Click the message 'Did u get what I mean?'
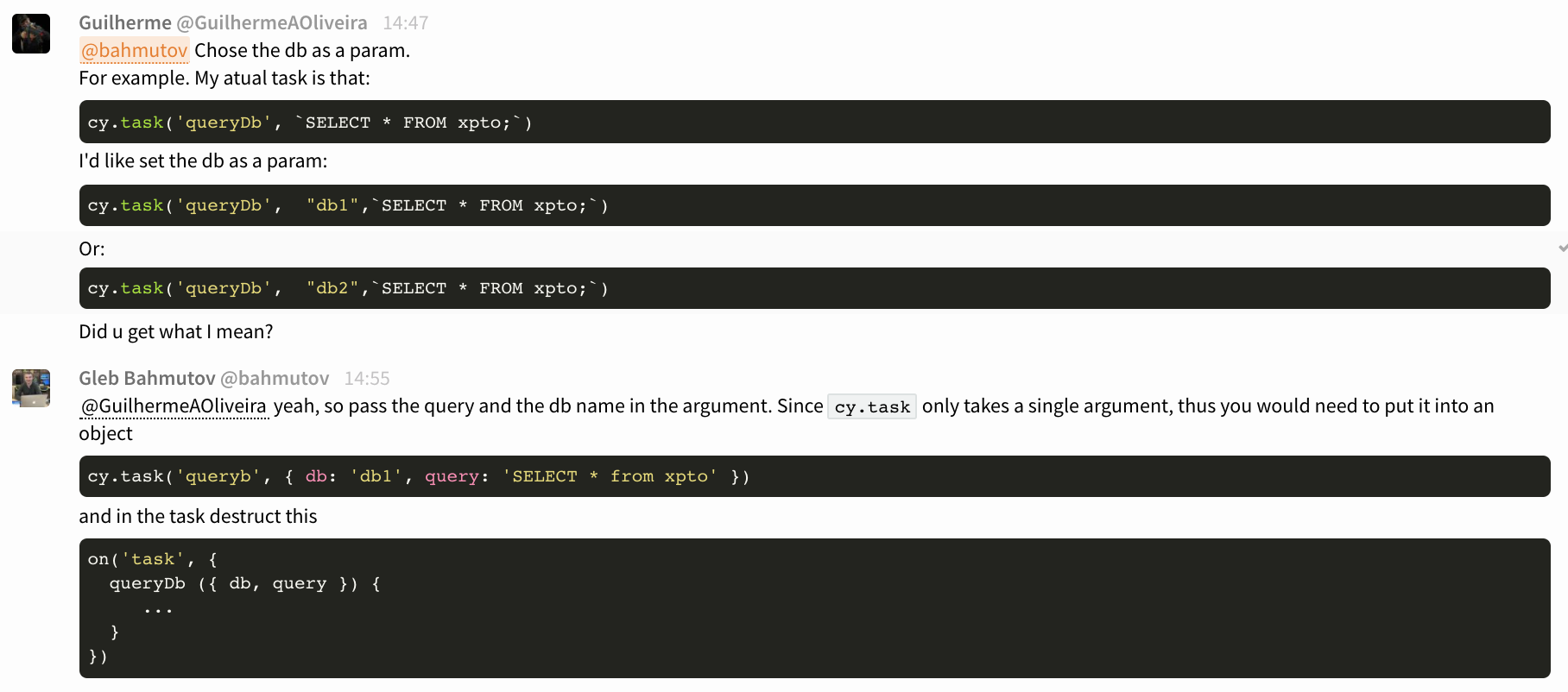Screen dimensions: 1568x692 point(176,331)
